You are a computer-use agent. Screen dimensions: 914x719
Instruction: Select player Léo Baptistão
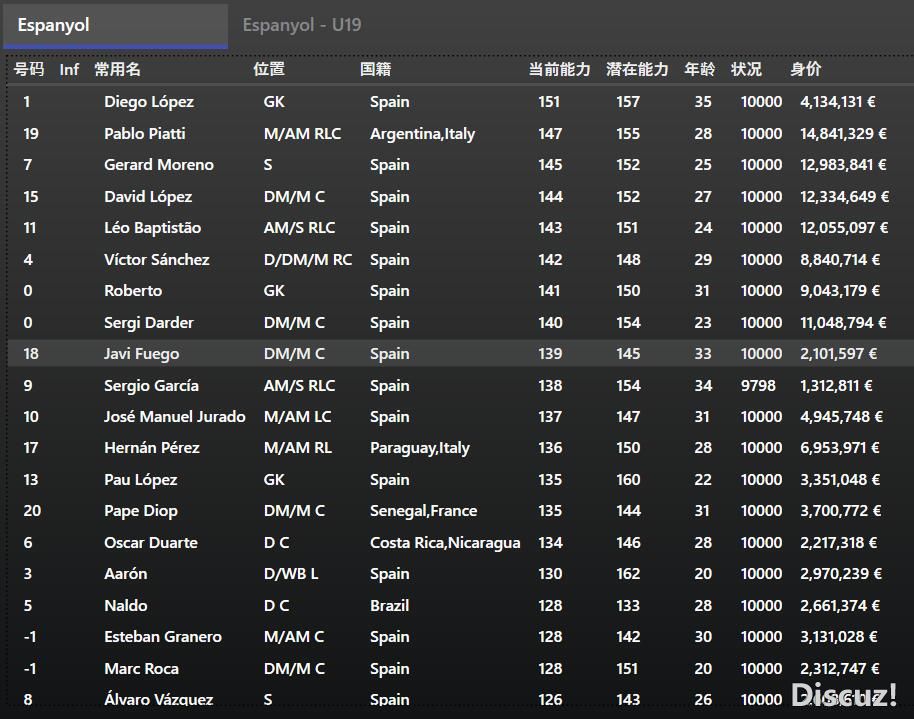[152, 228]
